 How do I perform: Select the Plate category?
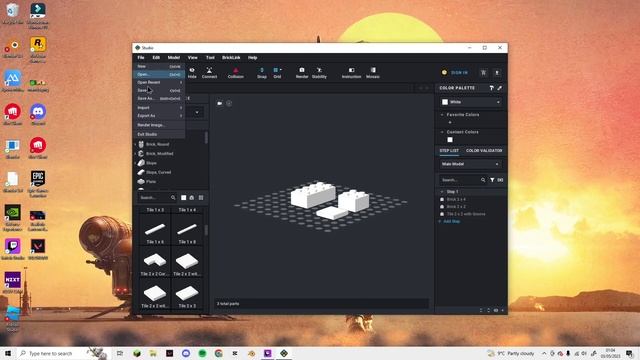(151, 181)
